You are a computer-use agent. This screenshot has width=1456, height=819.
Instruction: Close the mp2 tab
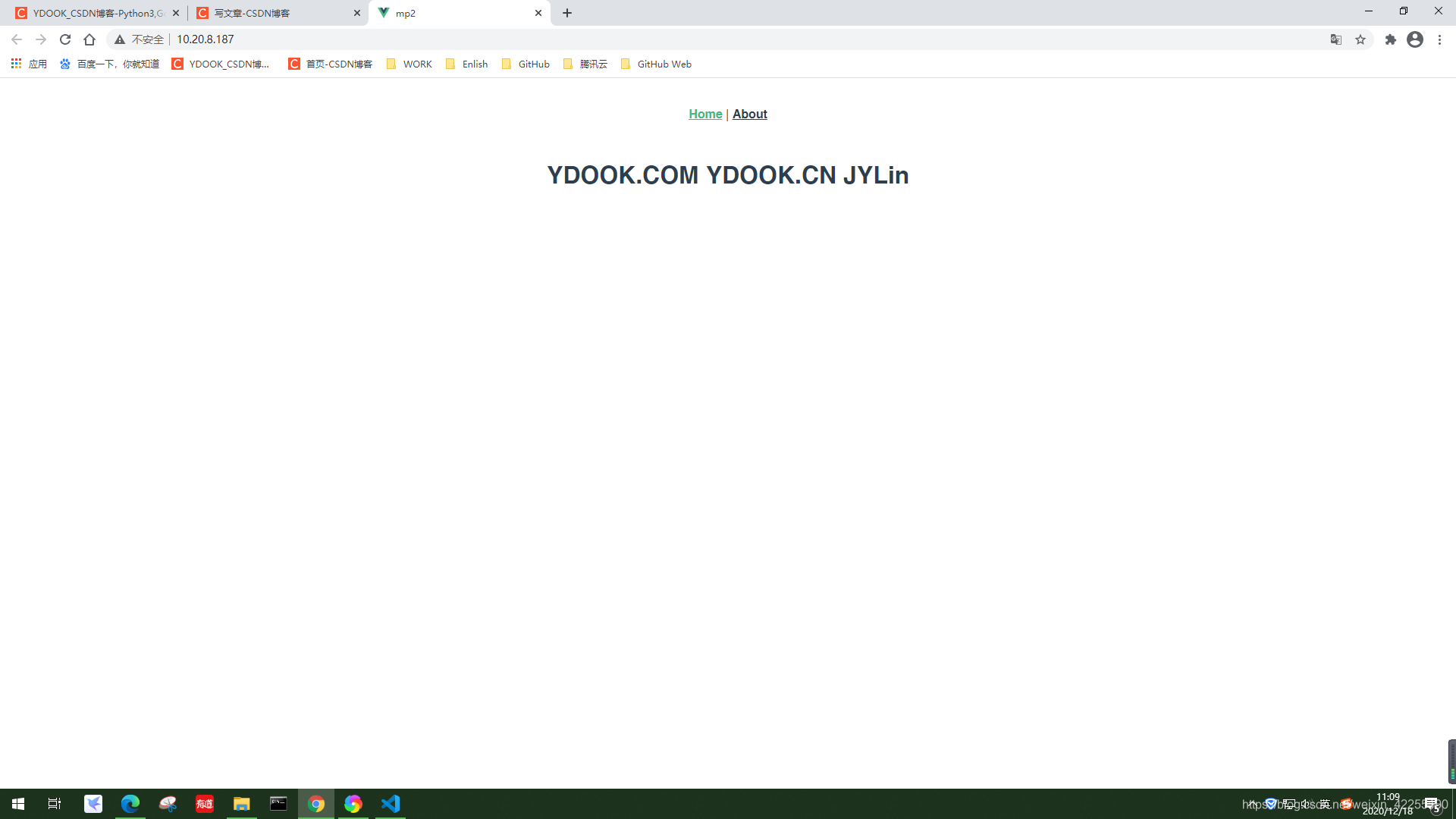(x=538, y=13)
